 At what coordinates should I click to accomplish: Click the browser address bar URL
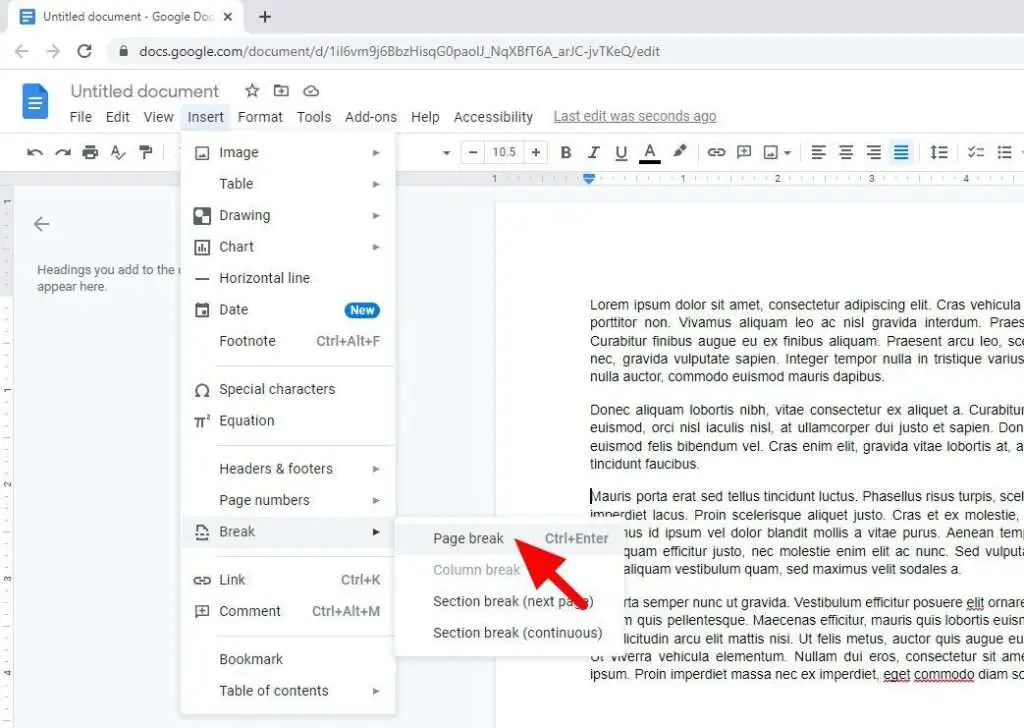tap(399, 51)
